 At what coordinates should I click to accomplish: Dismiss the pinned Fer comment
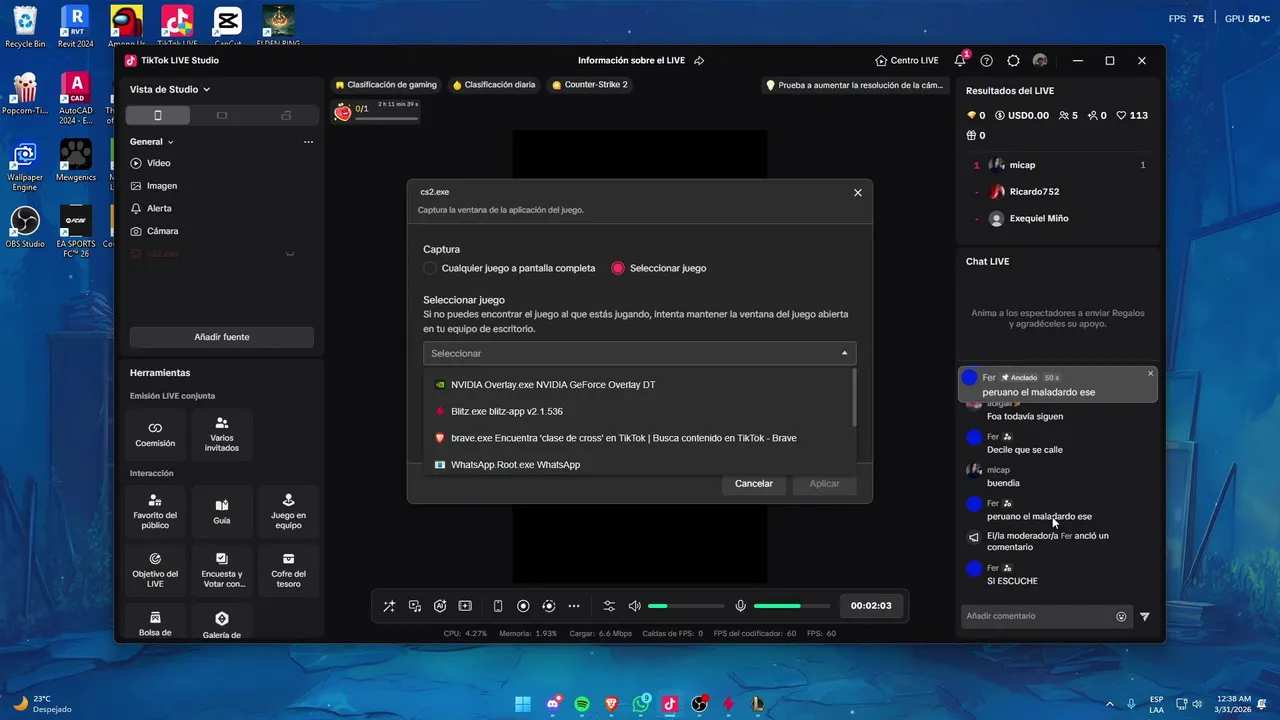point(1150,373)
